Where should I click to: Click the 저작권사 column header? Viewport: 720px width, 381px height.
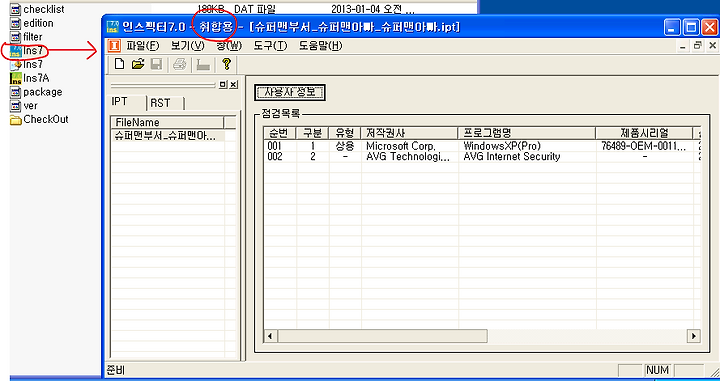pos(410,133)
